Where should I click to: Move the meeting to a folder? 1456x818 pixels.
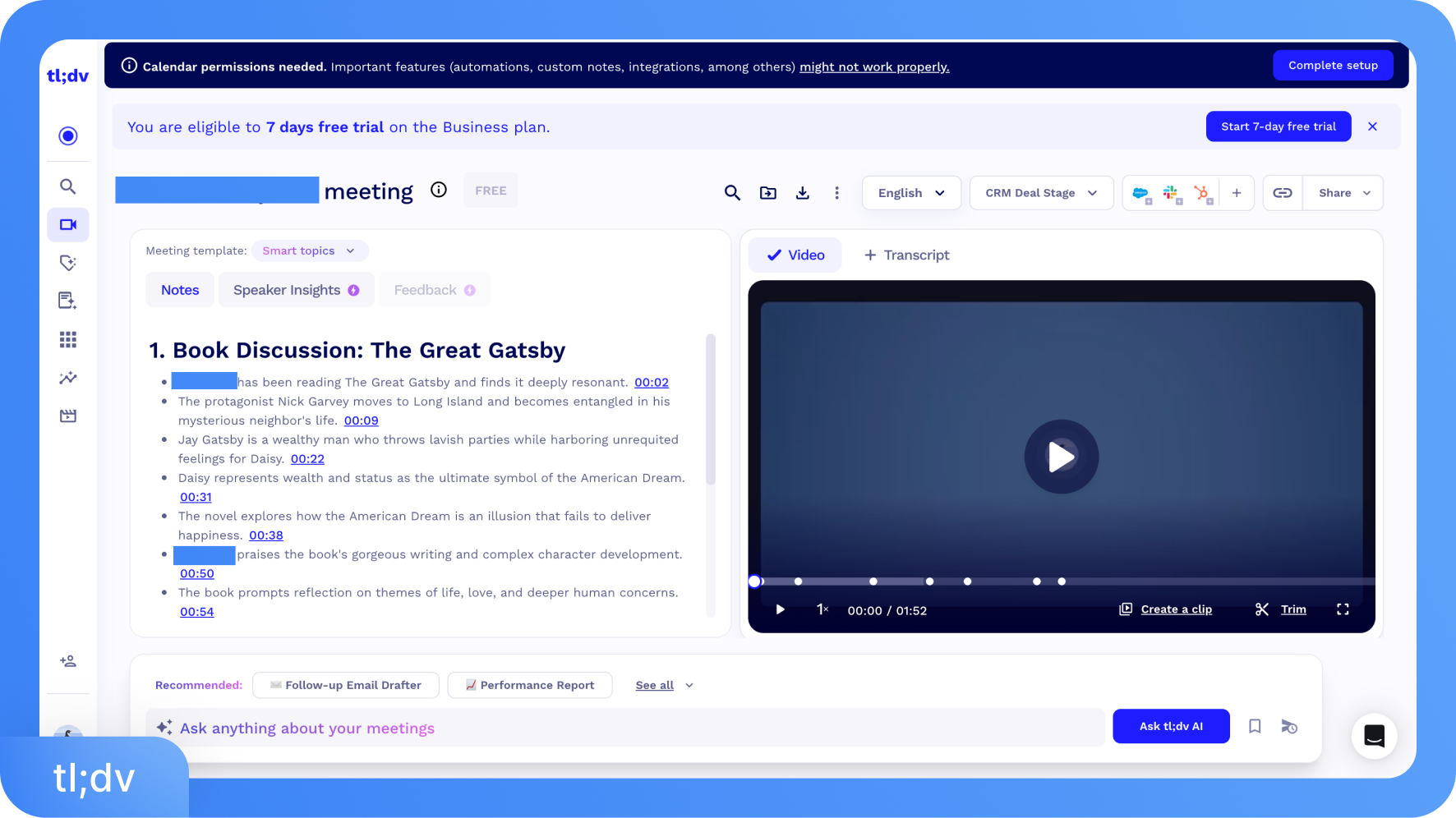[x=768, y=192]
